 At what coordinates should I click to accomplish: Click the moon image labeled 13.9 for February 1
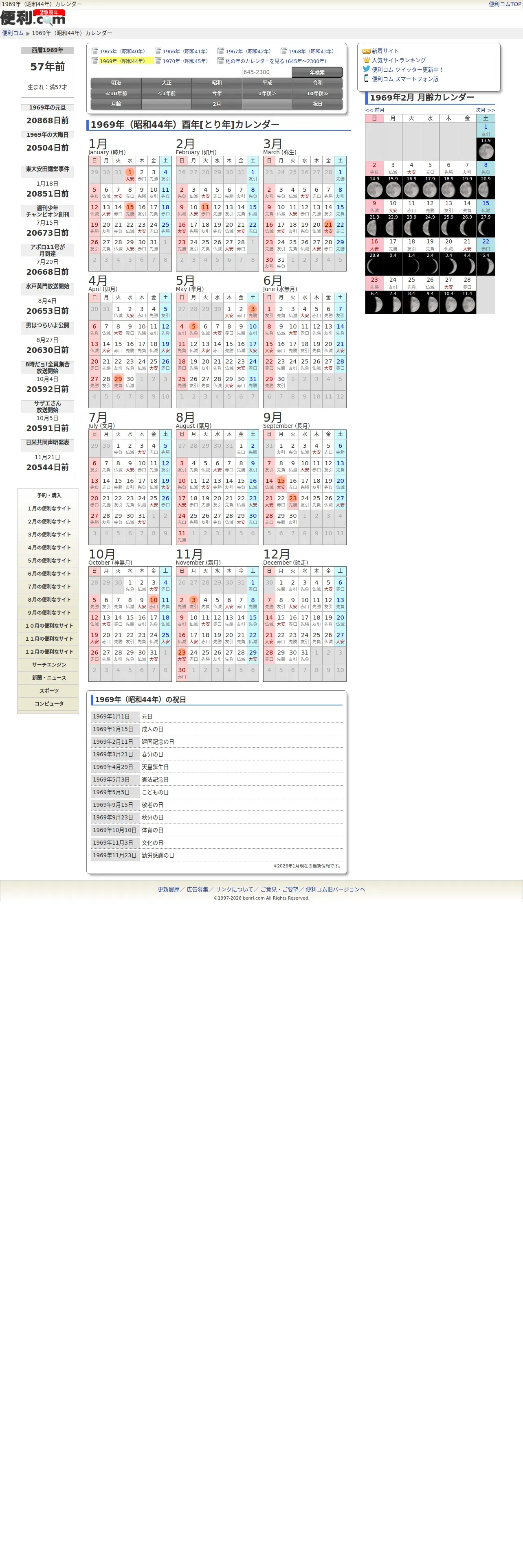tap(485, 151)
